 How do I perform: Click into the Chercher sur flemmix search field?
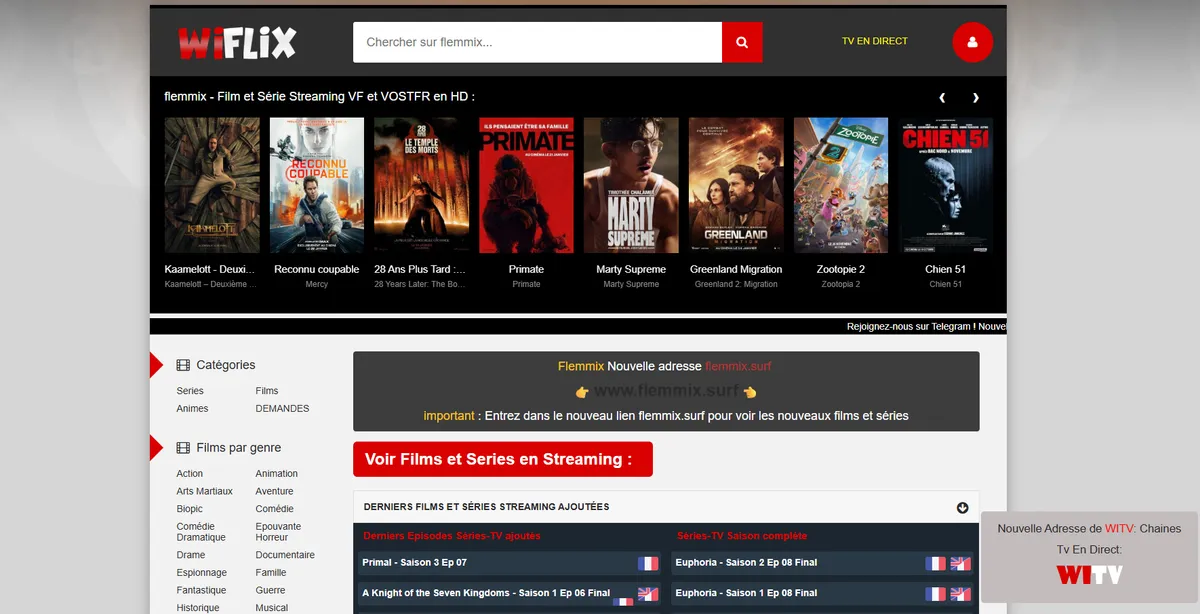click(537, 43)
